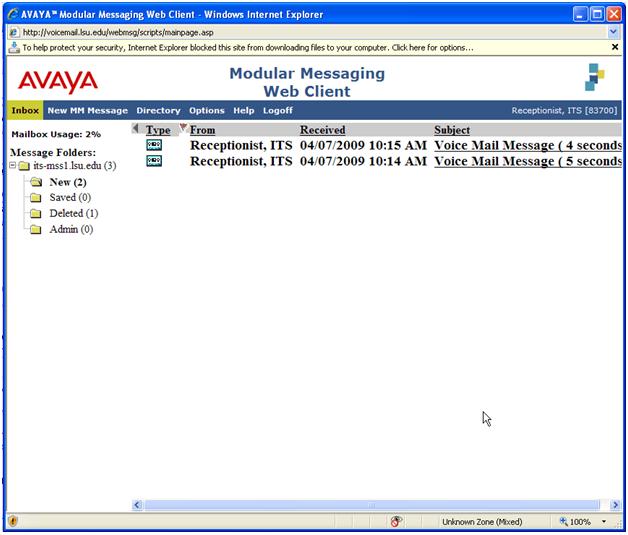
Task: Open the Admin (0) folder
Action: [71, 229]
